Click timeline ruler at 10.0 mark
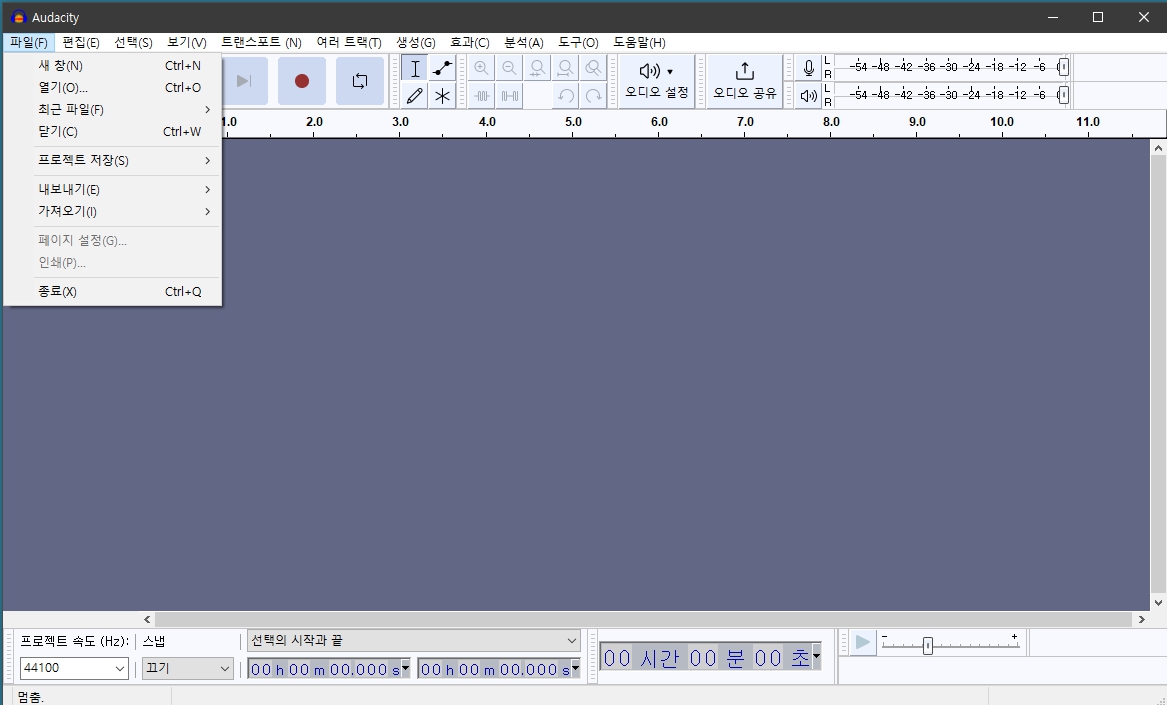The width and height of the screenshot is (1167, 705). (x=1002, y=122)
